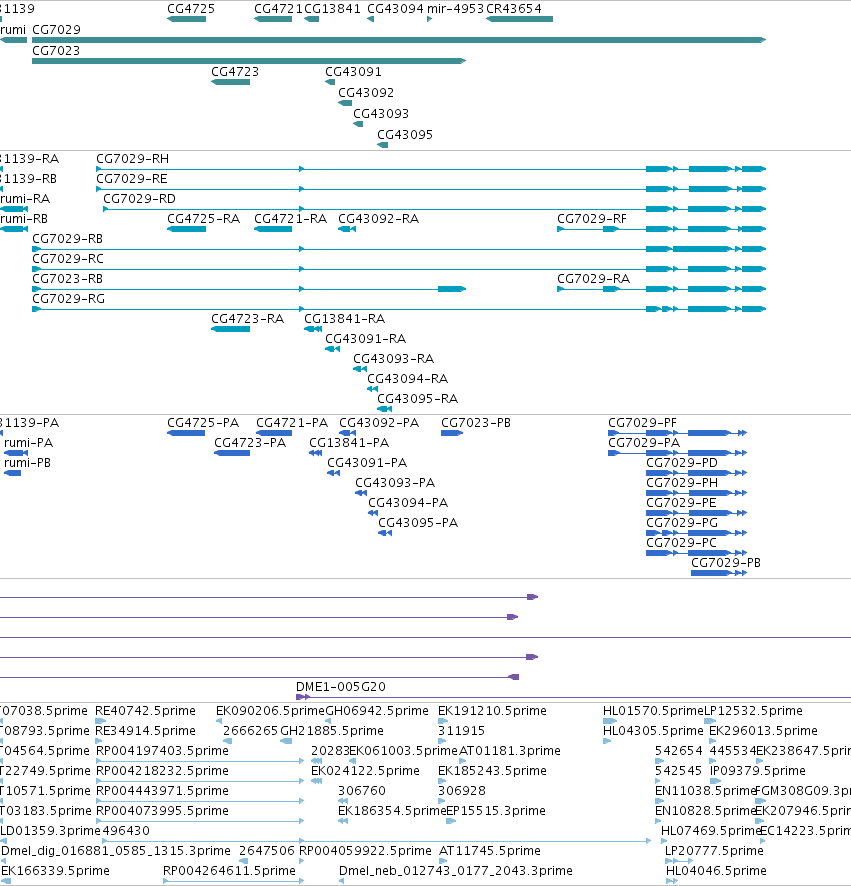Select the CG7023-RB transcript label
The image size is (851, 886).
(x=67, y=279)
